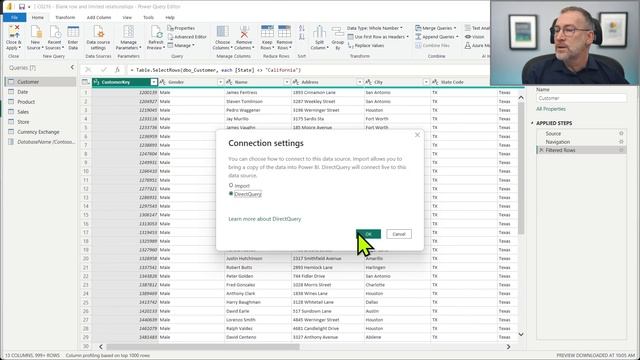Expand the Manage dropdown in Query group
Image resolution: width=640 pixels, height=360 pixels.
(181, 46)
